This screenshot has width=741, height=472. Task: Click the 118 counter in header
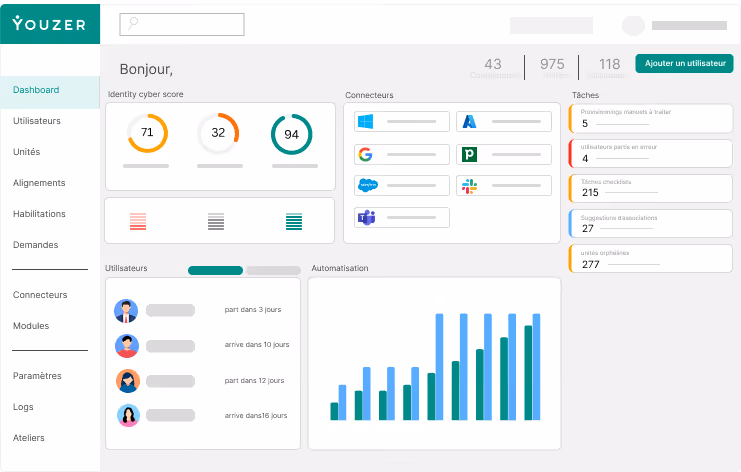pos(610,64)
